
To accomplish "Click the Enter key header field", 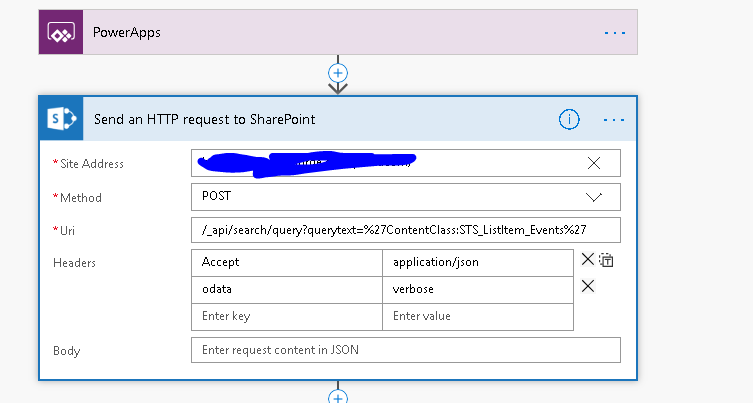I will tap(287, 317).
